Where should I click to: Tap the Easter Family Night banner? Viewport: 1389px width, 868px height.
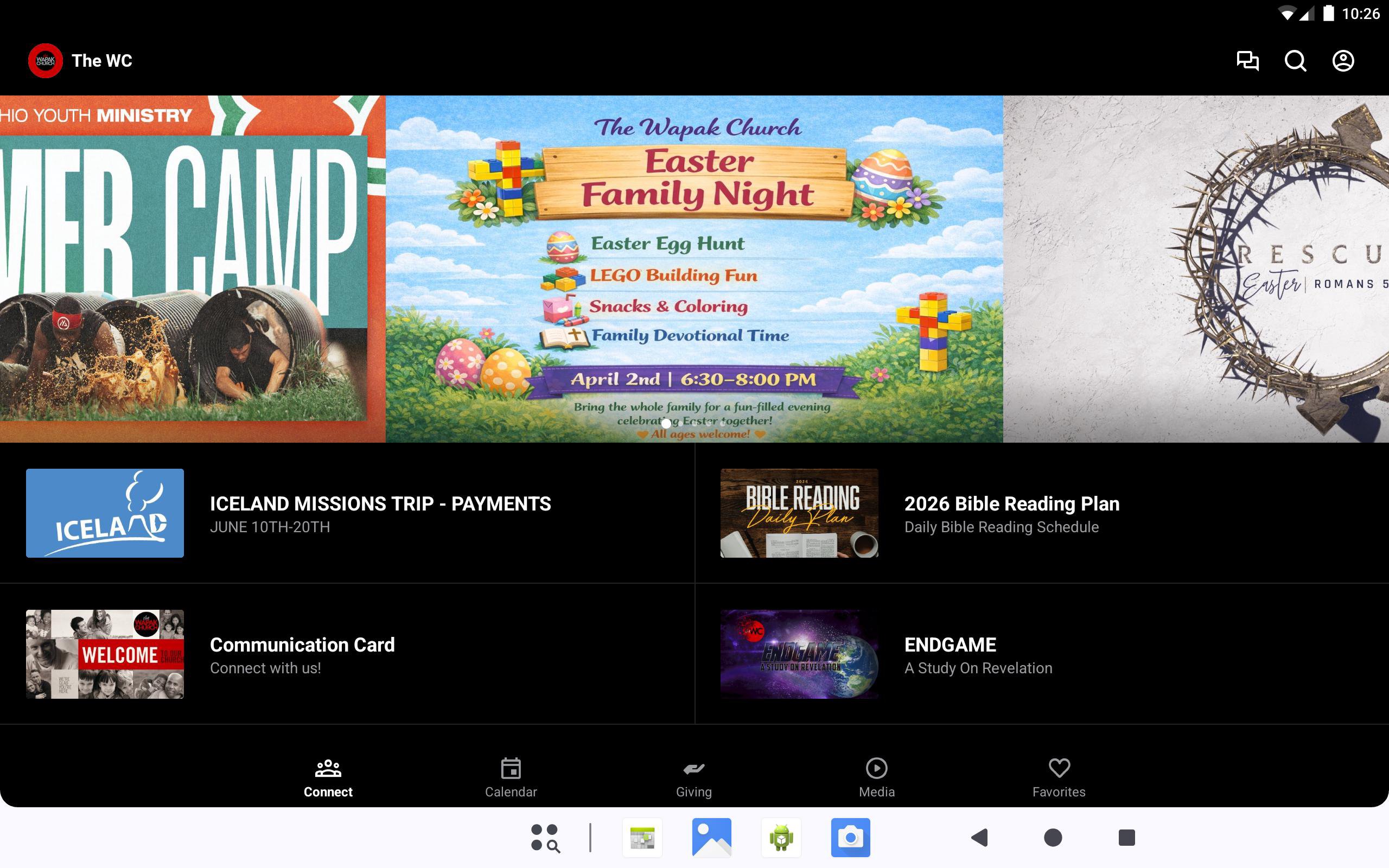click(693, 269)
